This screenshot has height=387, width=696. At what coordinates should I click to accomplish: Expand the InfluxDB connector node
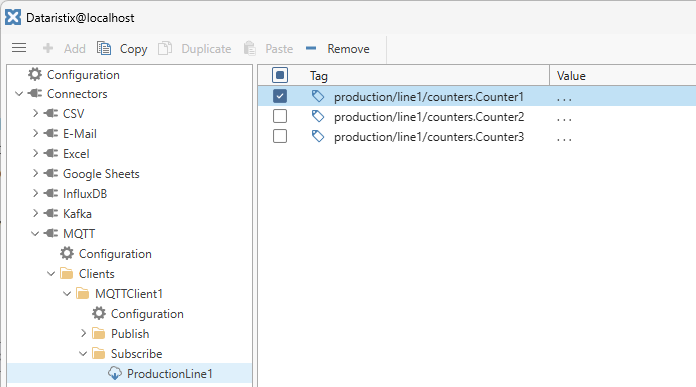pyautogui.click(x=35, y=193)
